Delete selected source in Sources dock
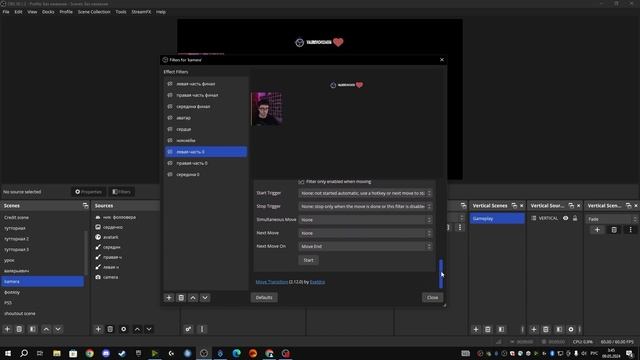The width and height of the screenshot is (640, 360). click(x=110, y=329)
